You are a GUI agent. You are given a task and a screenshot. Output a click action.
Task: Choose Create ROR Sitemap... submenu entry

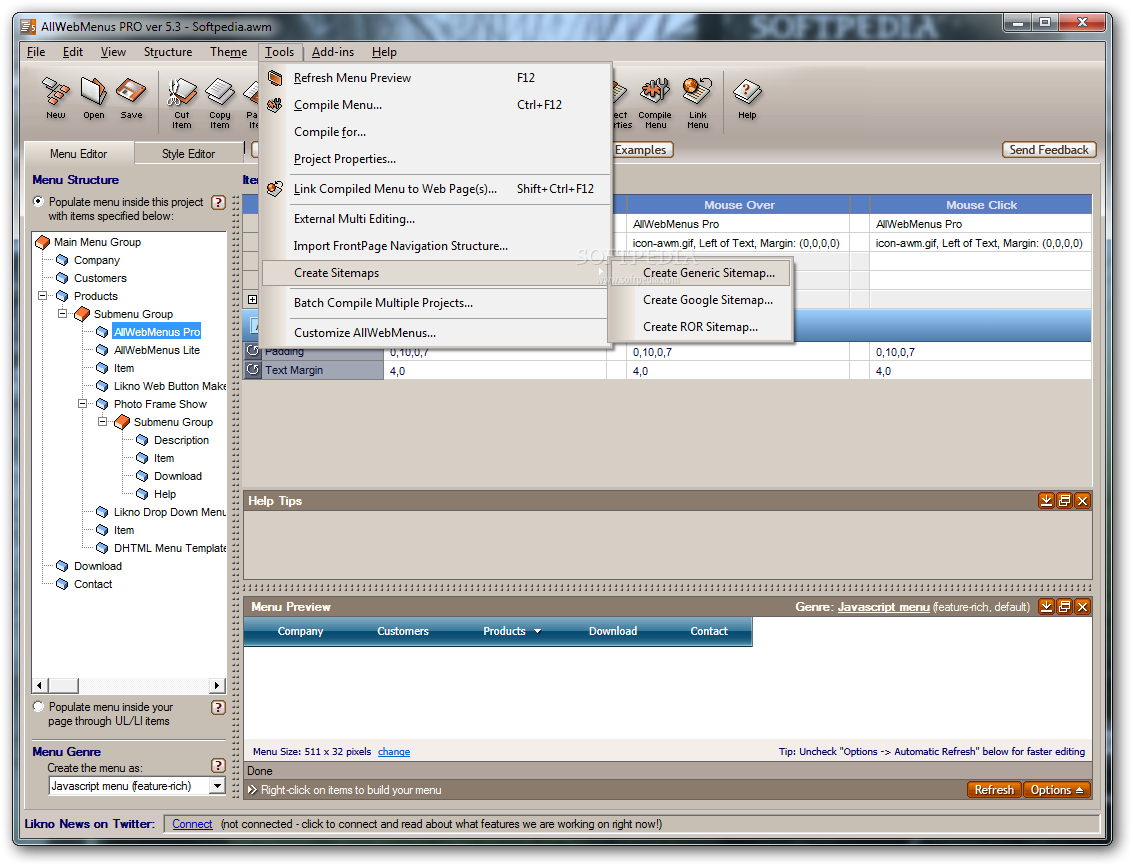pos(700,327)
